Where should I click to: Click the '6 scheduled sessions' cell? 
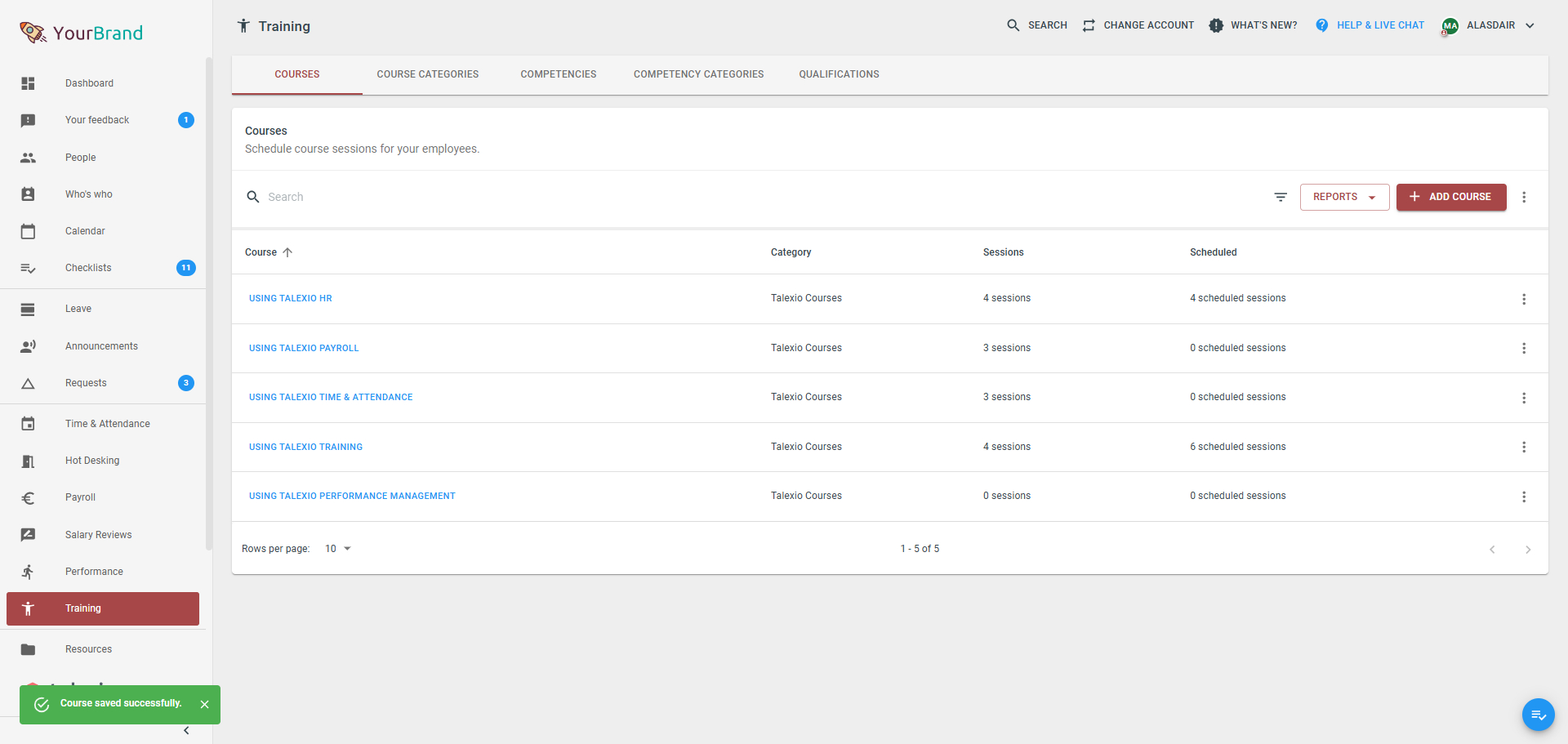(1238, 447)
